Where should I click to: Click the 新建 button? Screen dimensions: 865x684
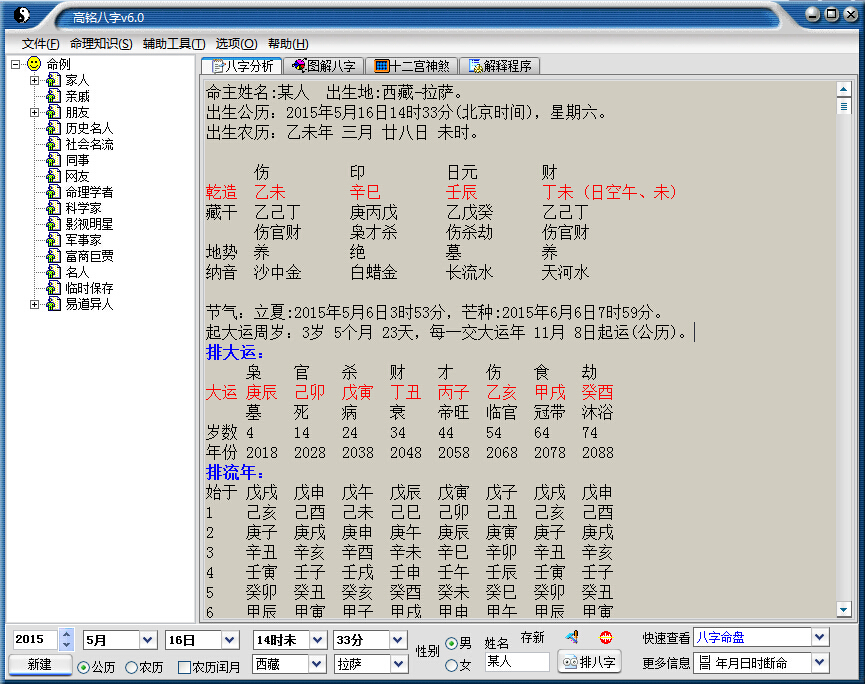tap(40, 665)
